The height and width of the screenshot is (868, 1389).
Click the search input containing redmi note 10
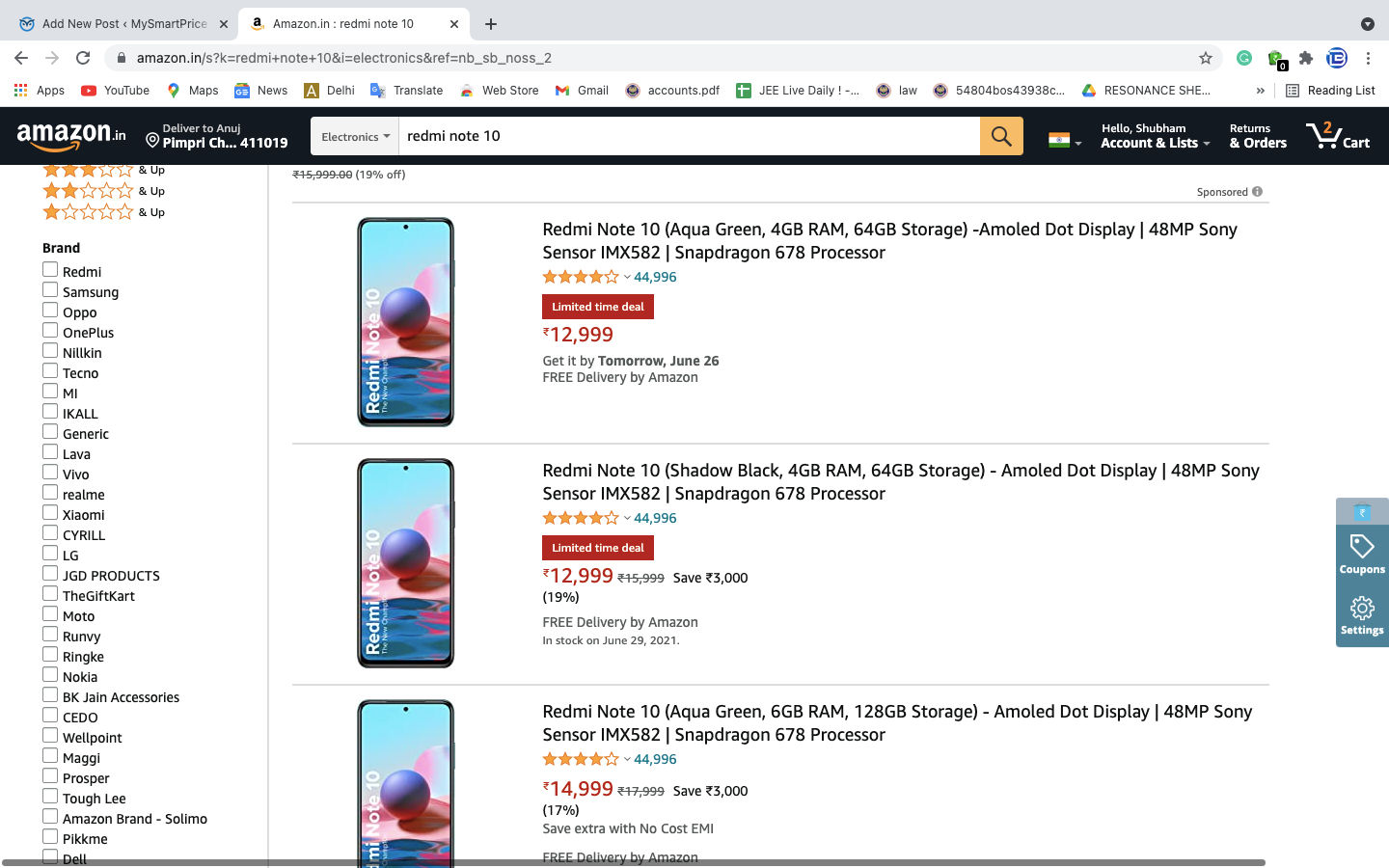[690, 136]
